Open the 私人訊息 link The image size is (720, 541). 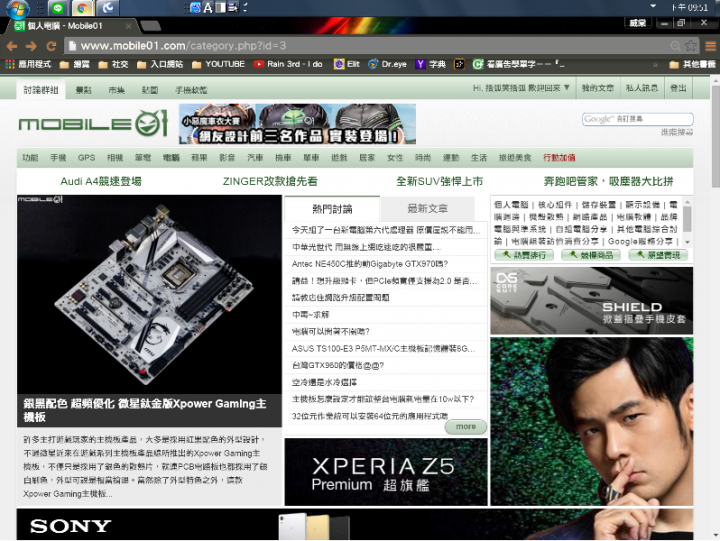pyautogui.click(x=642, y=88)
